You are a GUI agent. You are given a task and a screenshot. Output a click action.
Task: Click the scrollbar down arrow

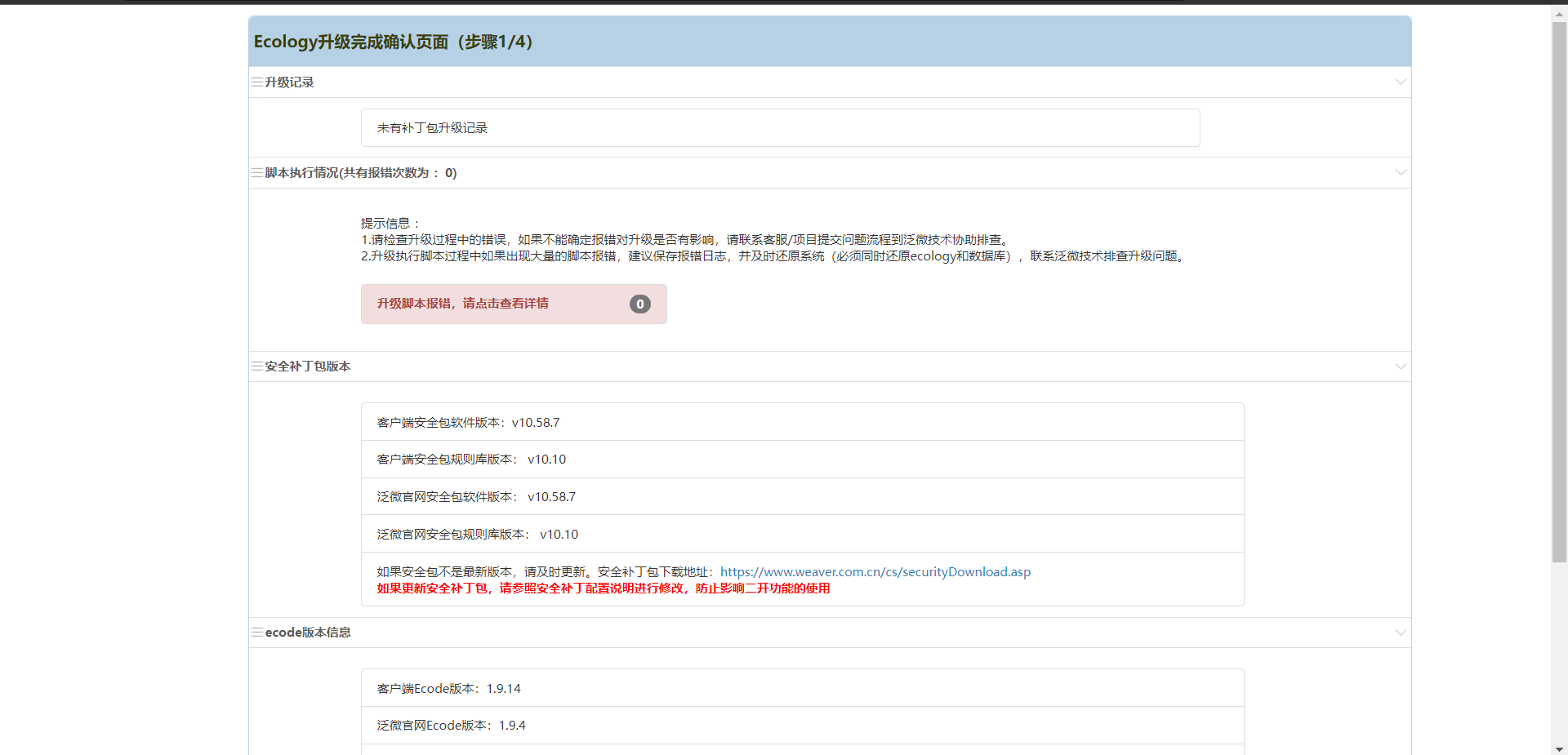(1559, 748)
